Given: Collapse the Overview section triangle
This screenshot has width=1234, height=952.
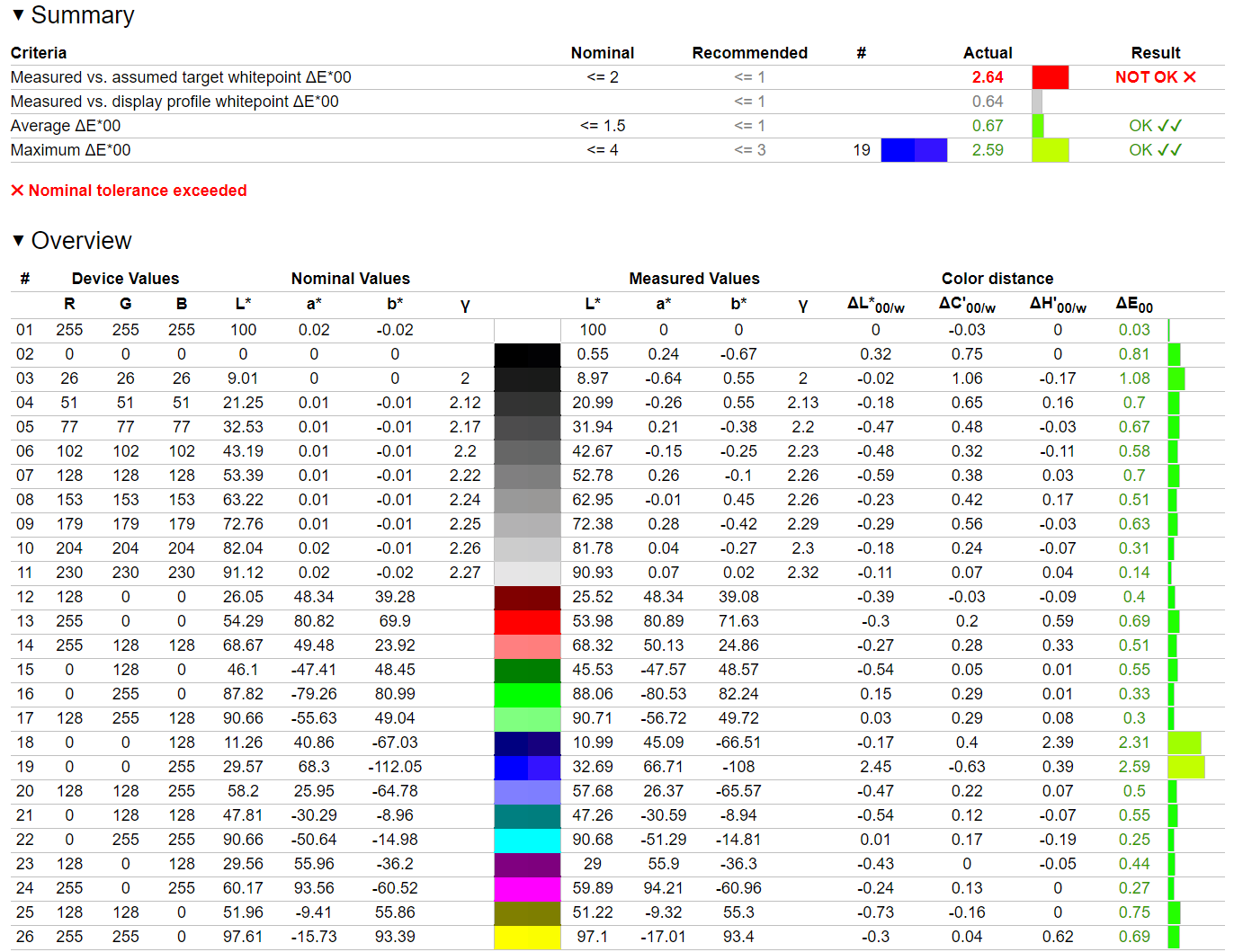Looking at the screenshot, I should tap(18, 240).
